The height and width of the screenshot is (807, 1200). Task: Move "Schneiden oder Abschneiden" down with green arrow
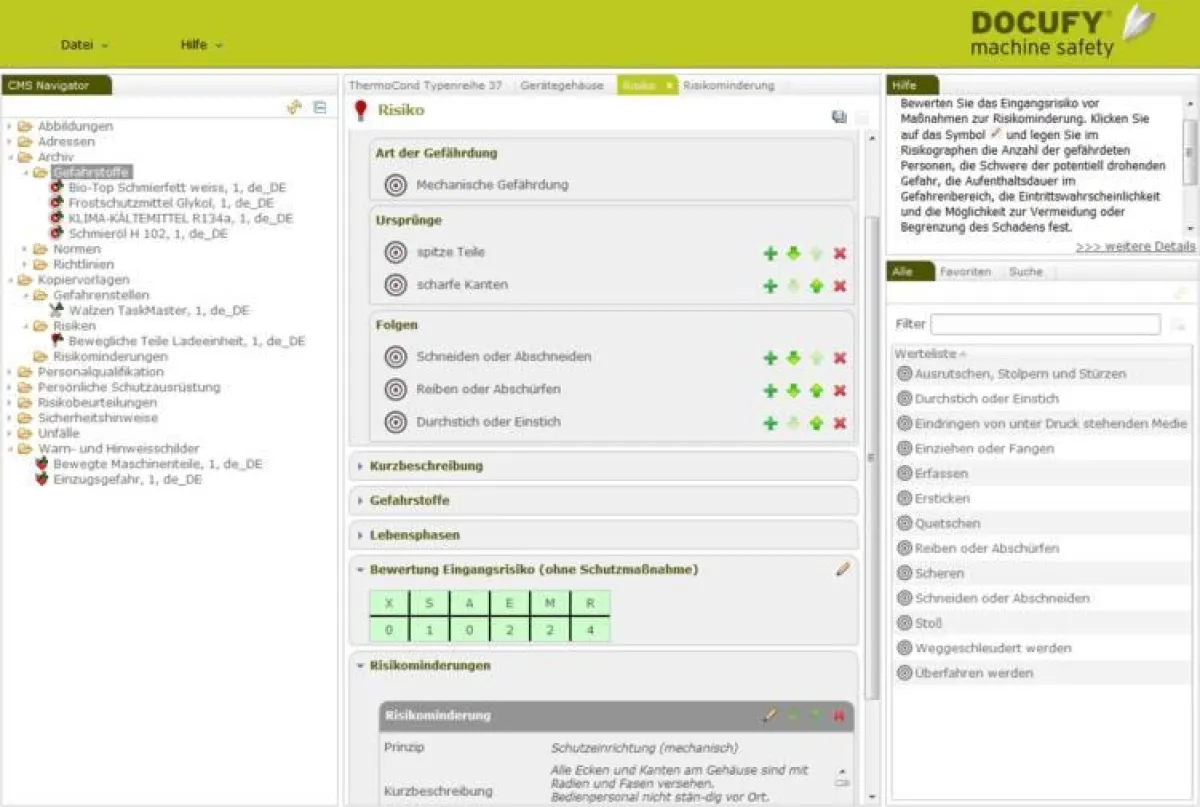793,357
